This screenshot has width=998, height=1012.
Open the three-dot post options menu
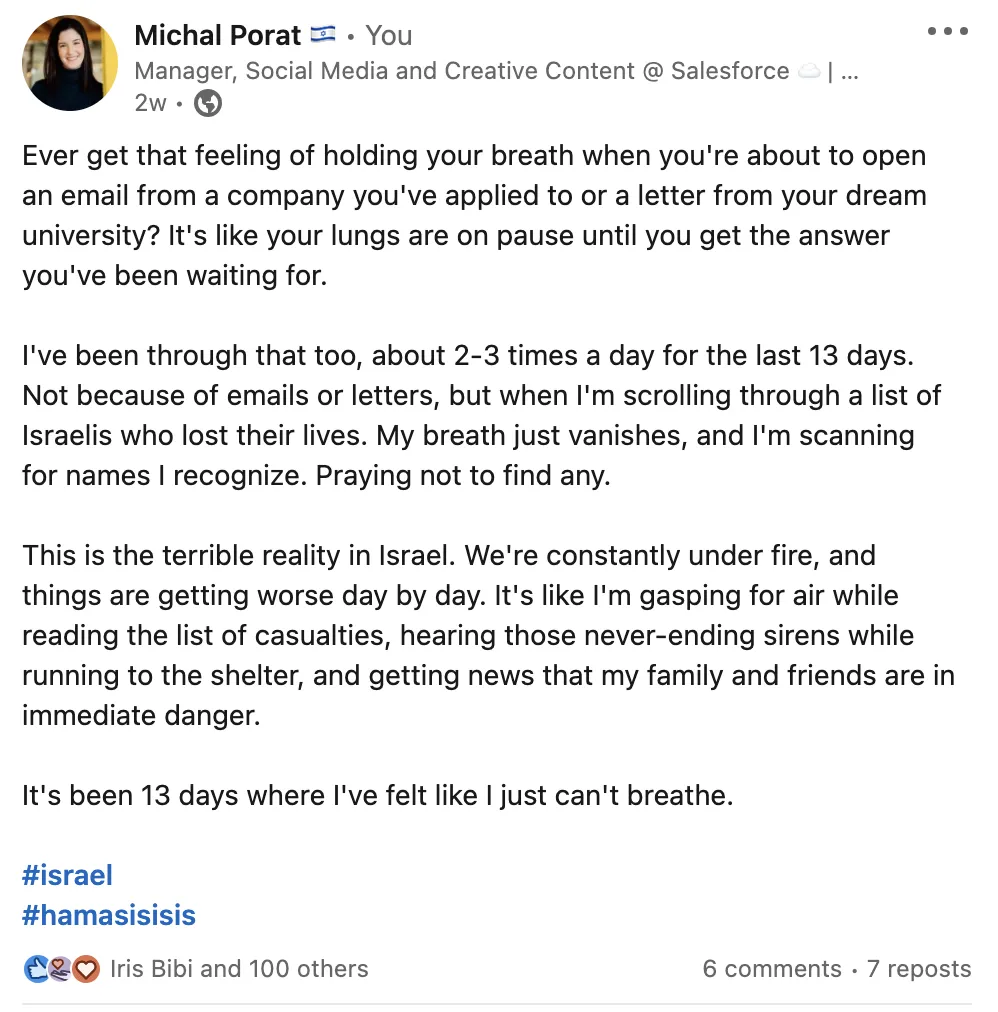(948, 31)
